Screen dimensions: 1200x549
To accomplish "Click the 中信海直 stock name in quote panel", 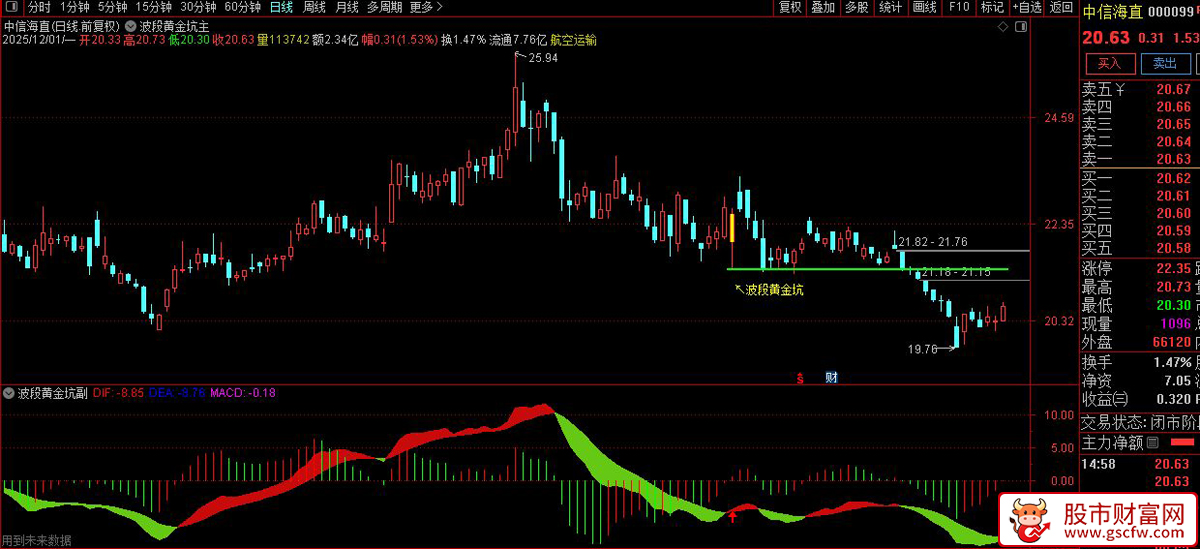I will pyautogui.click(x=1112, y=11).
